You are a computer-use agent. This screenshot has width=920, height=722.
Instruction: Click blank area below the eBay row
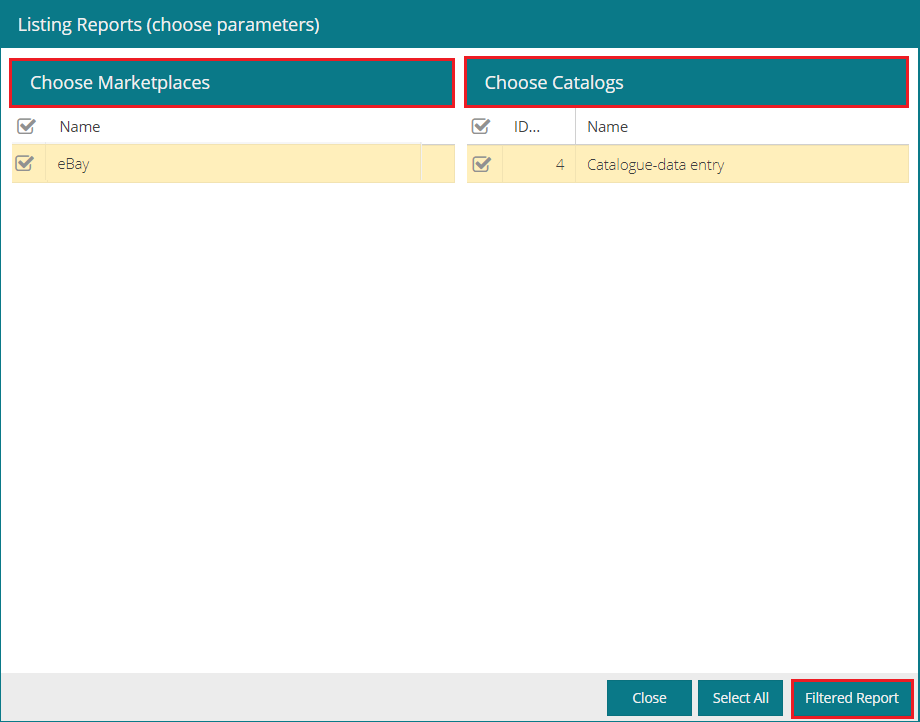tap(230, 400)
